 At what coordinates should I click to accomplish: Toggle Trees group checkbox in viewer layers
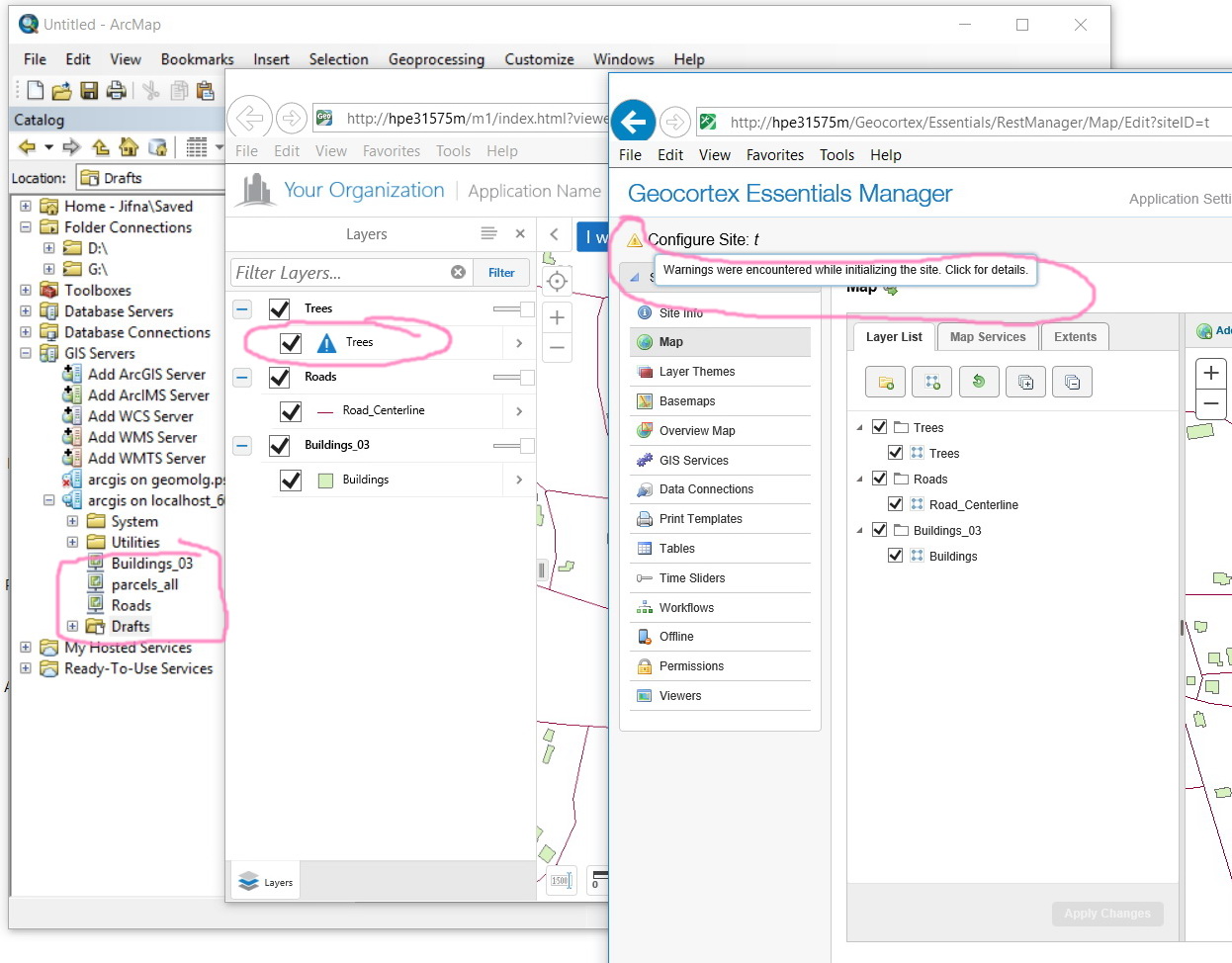coord(279,309)
